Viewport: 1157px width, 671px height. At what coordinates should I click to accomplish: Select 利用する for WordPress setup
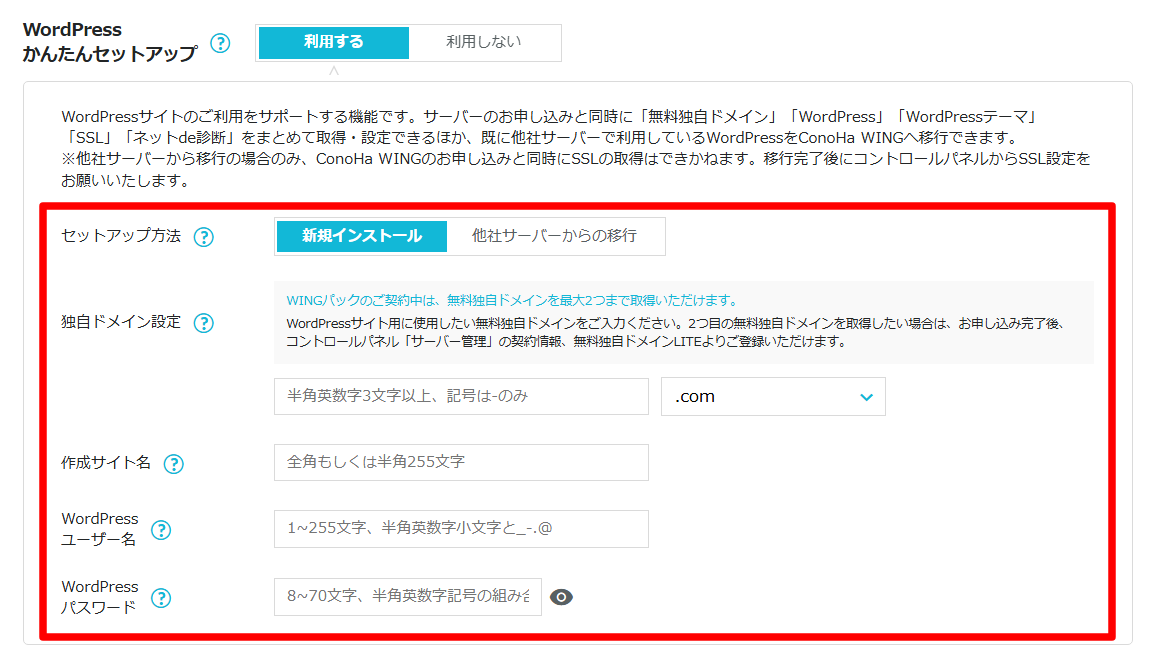coord(334,42)
